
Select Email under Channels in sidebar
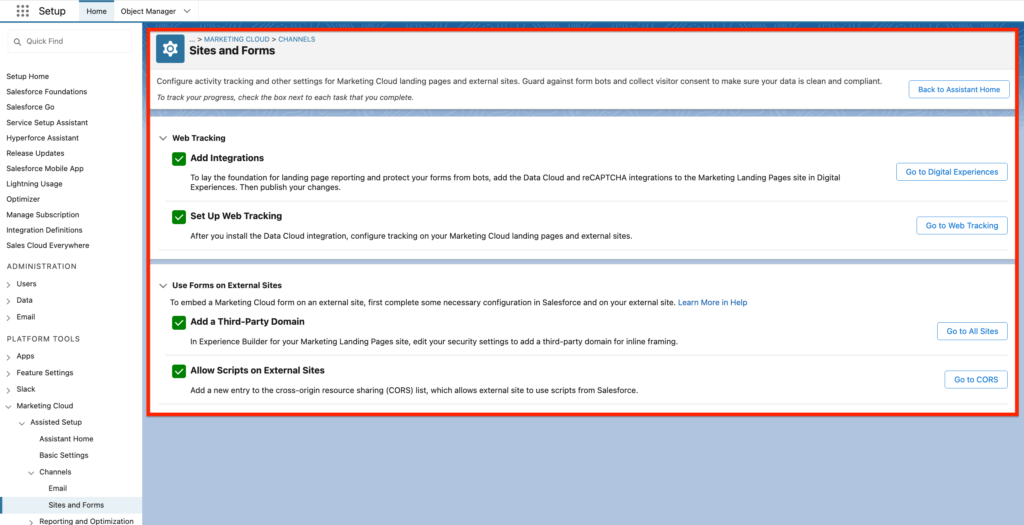[x=58, y=488]
